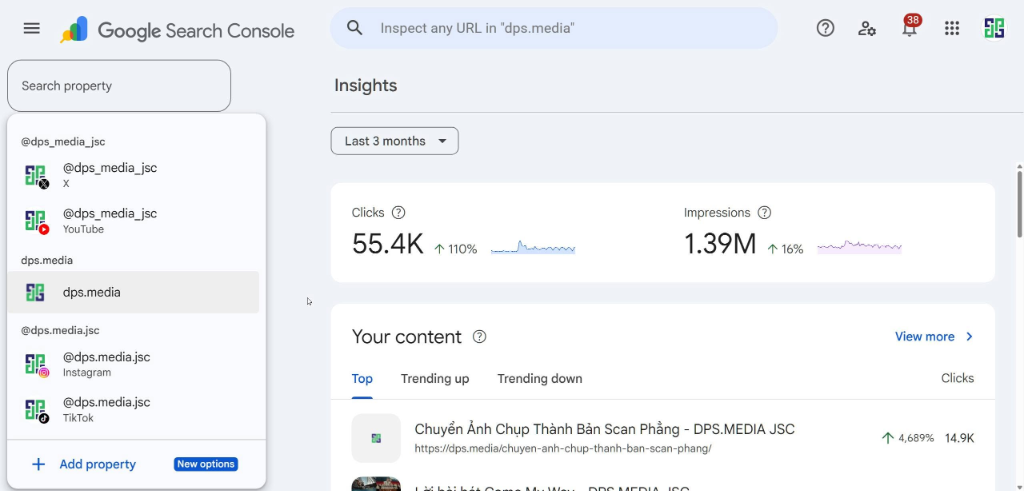Click the @dps.media.jsc group header
Screen dimensions: 1024x491
(60, 330)
